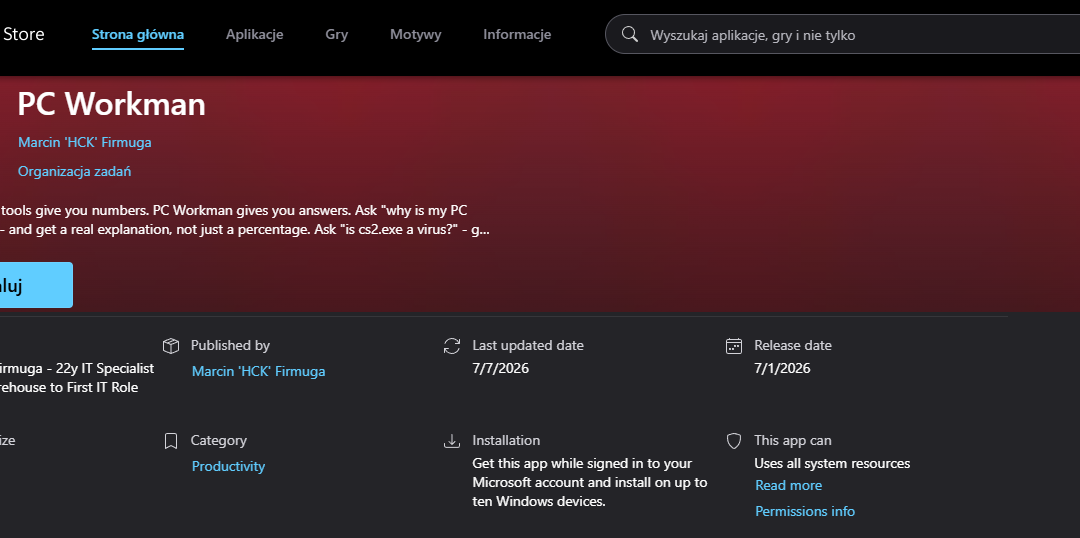Open the Organizacja zadań category link
This screenshot has height=538, width=1080.
pyautogui.click(x=74, y=172)
